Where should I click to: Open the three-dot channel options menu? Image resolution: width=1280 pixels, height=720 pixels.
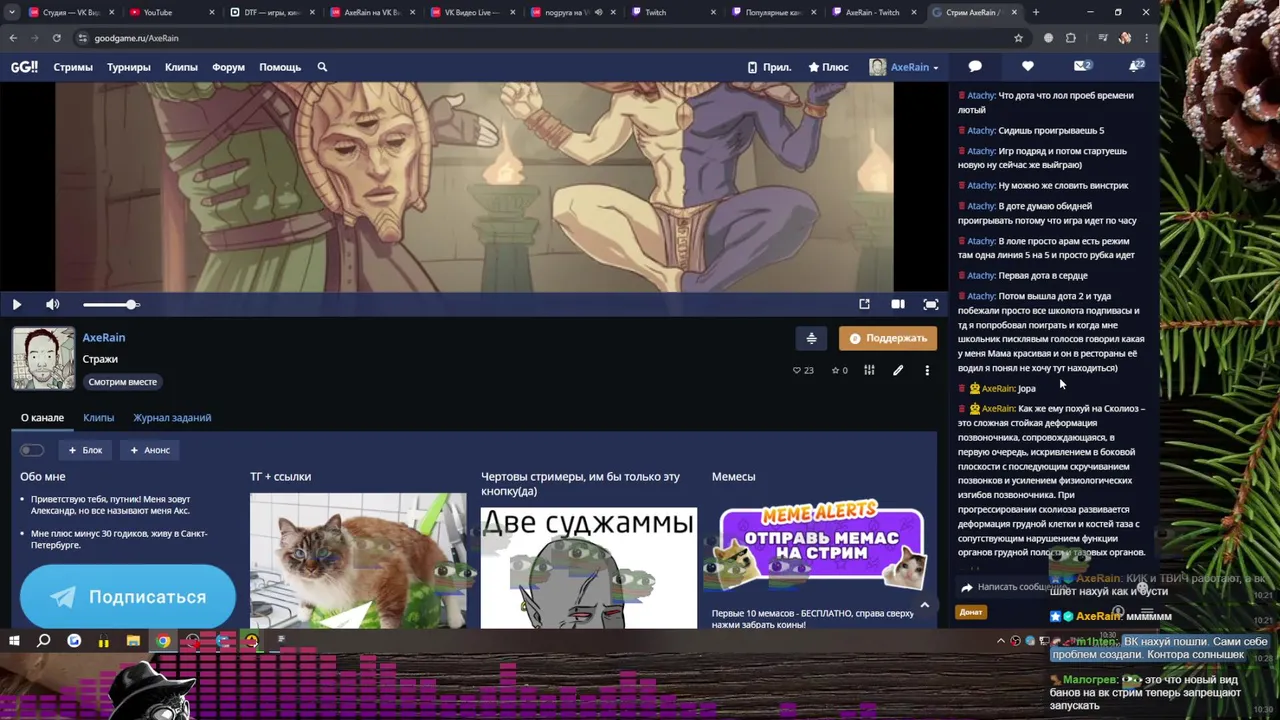pyautogui.click(x=927, y=370)
